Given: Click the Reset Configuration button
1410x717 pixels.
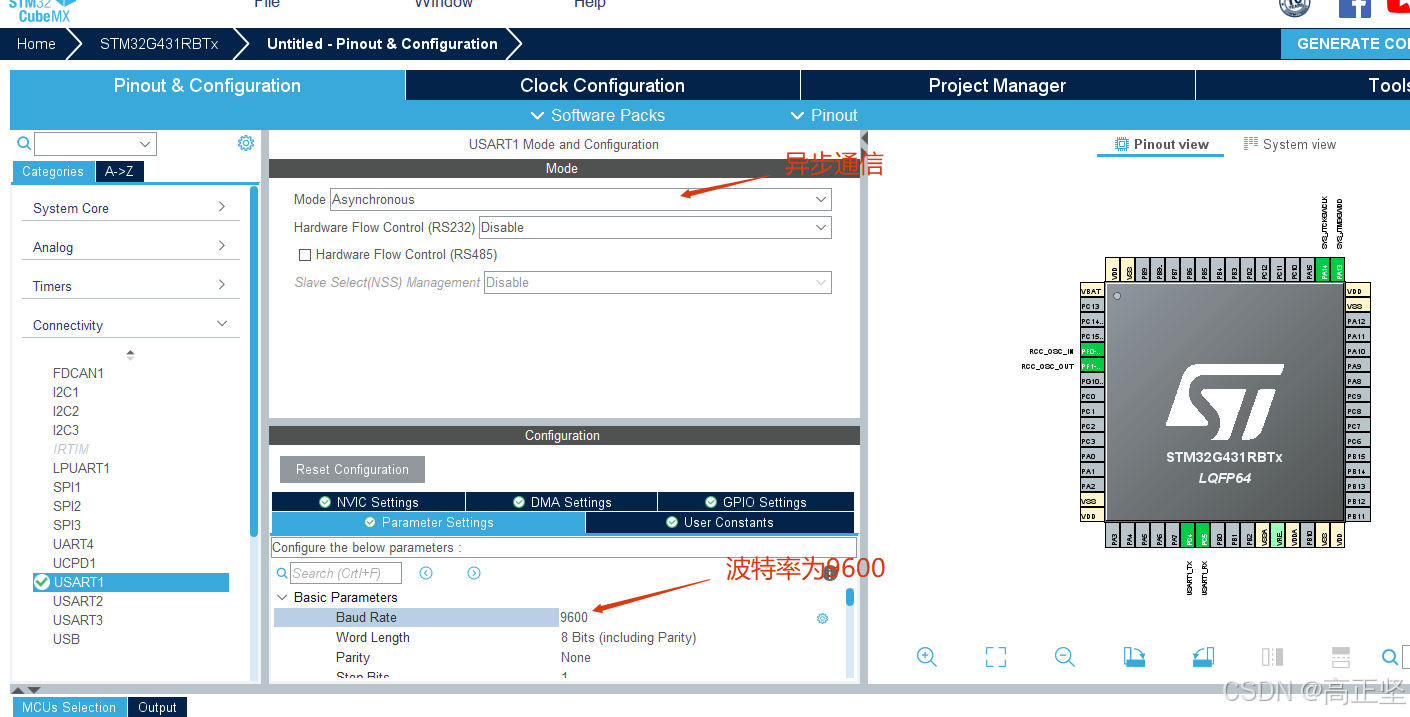Looking at the screenshot, I should pyautogui.click(x=352, y=469).
